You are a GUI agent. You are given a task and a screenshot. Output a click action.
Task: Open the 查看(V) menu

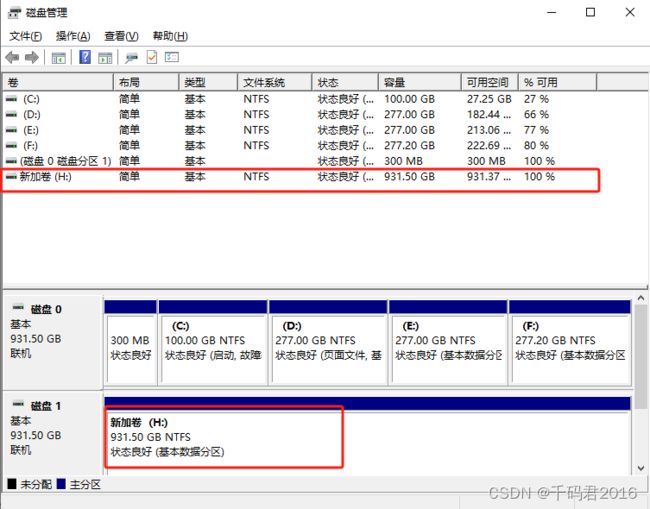pyautogui.click(x=121, y=36)
